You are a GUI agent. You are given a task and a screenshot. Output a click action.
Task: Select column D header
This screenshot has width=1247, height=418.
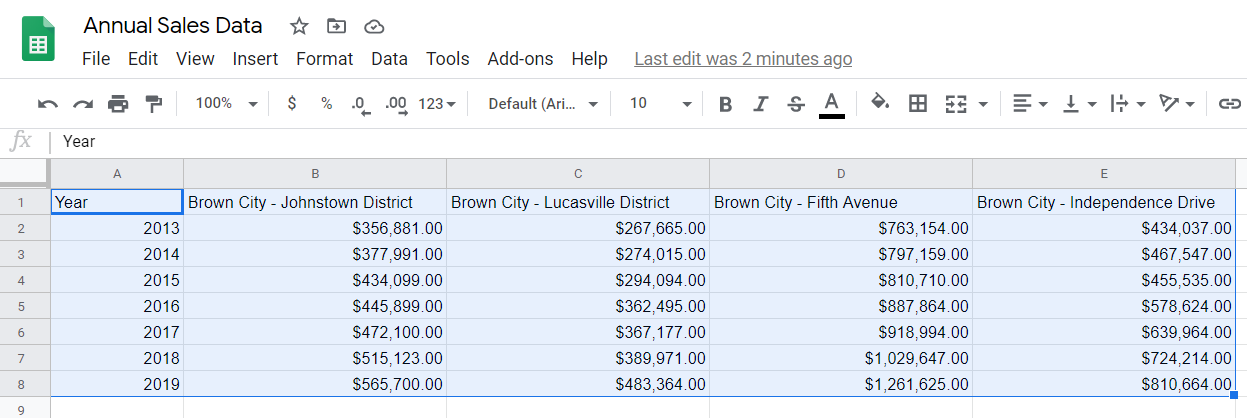[x=841, y=174]
